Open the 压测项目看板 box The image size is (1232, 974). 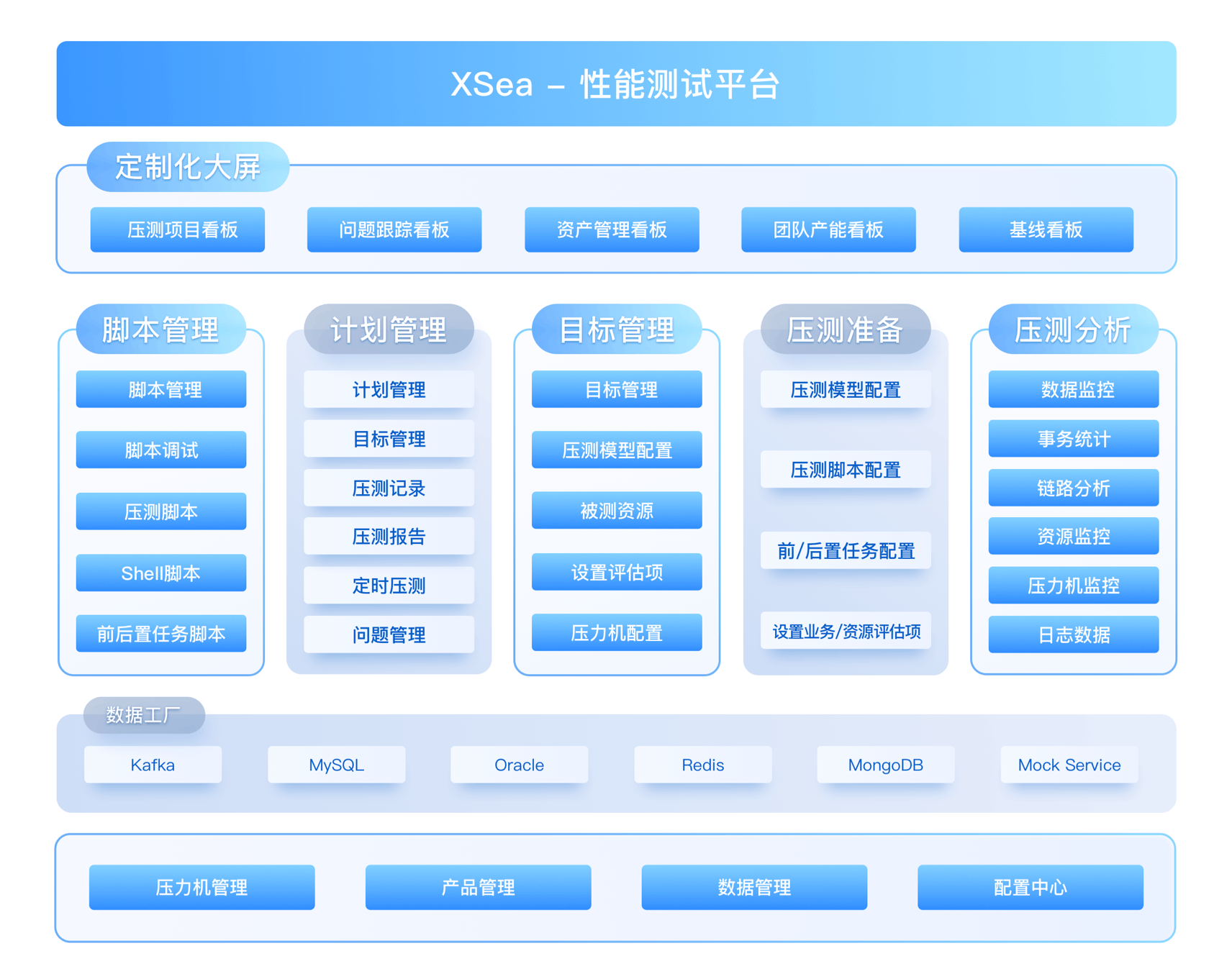click(178, 229)
